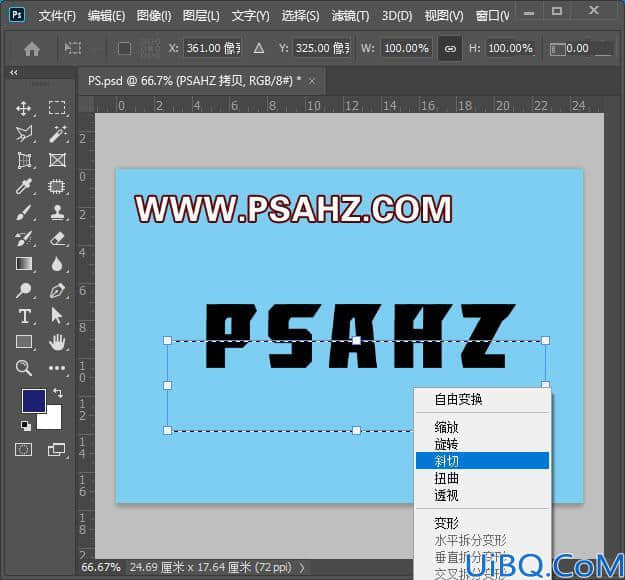The width and height of the screenshot is (625, 580).
Task: Choose 扭曲 from context menu
Action: (483, 478)
